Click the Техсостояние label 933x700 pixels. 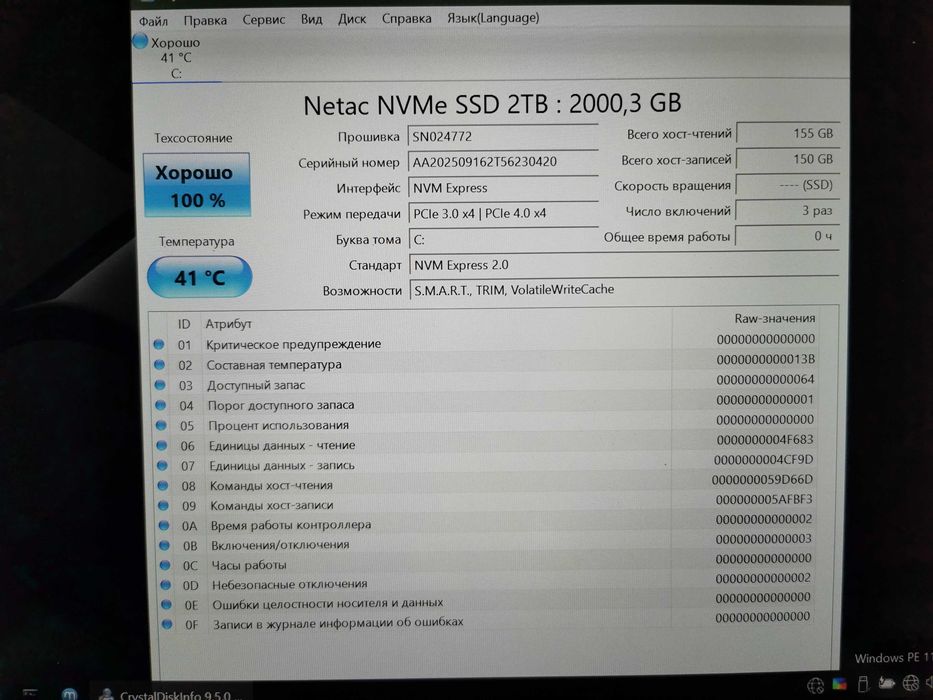tap(193, 138)
